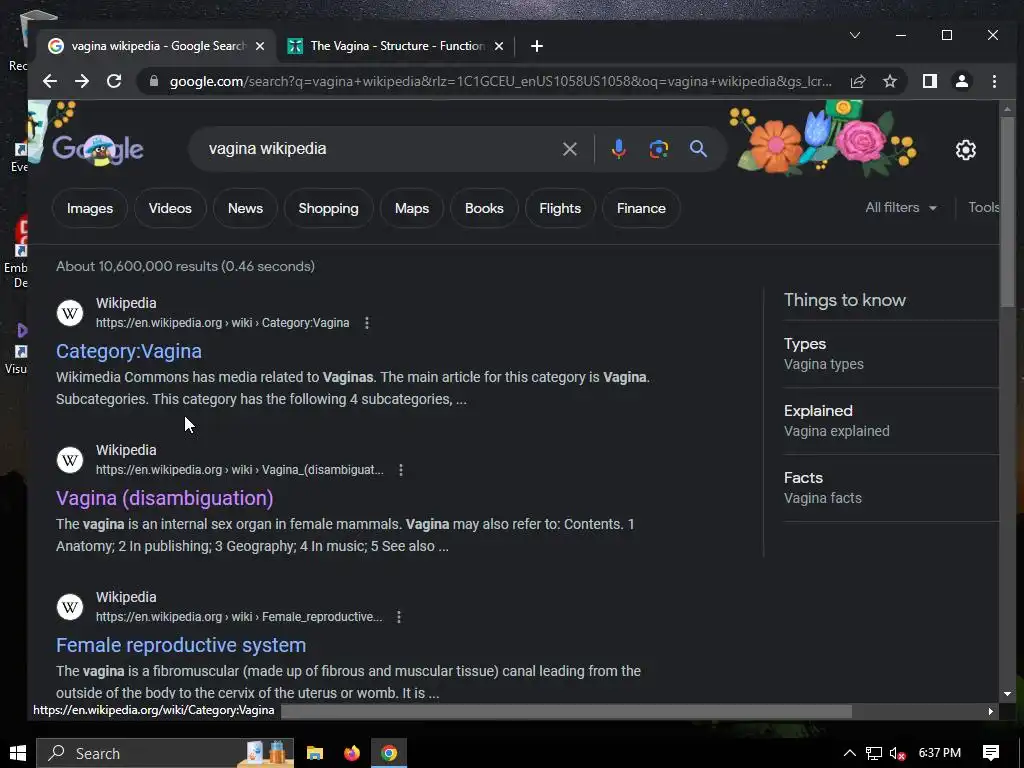Image resolution: width=1024 pixels, height=768 pixels.
Task: Go back to previous page
Action: point(50,81)
